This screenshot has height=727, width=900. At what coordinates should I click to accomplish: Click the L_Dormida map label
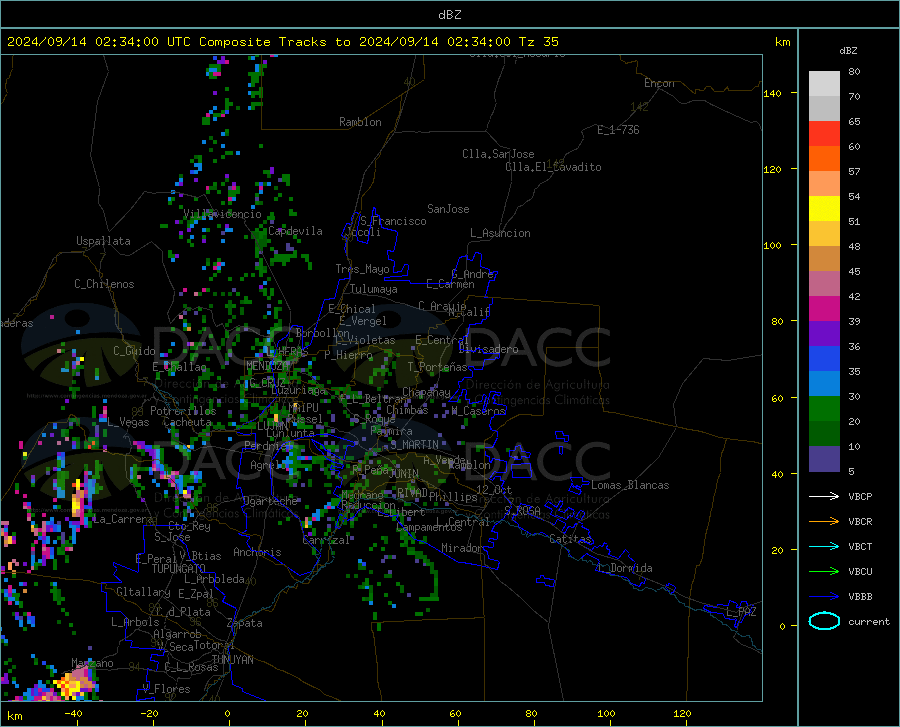click(x=624, y=568)
